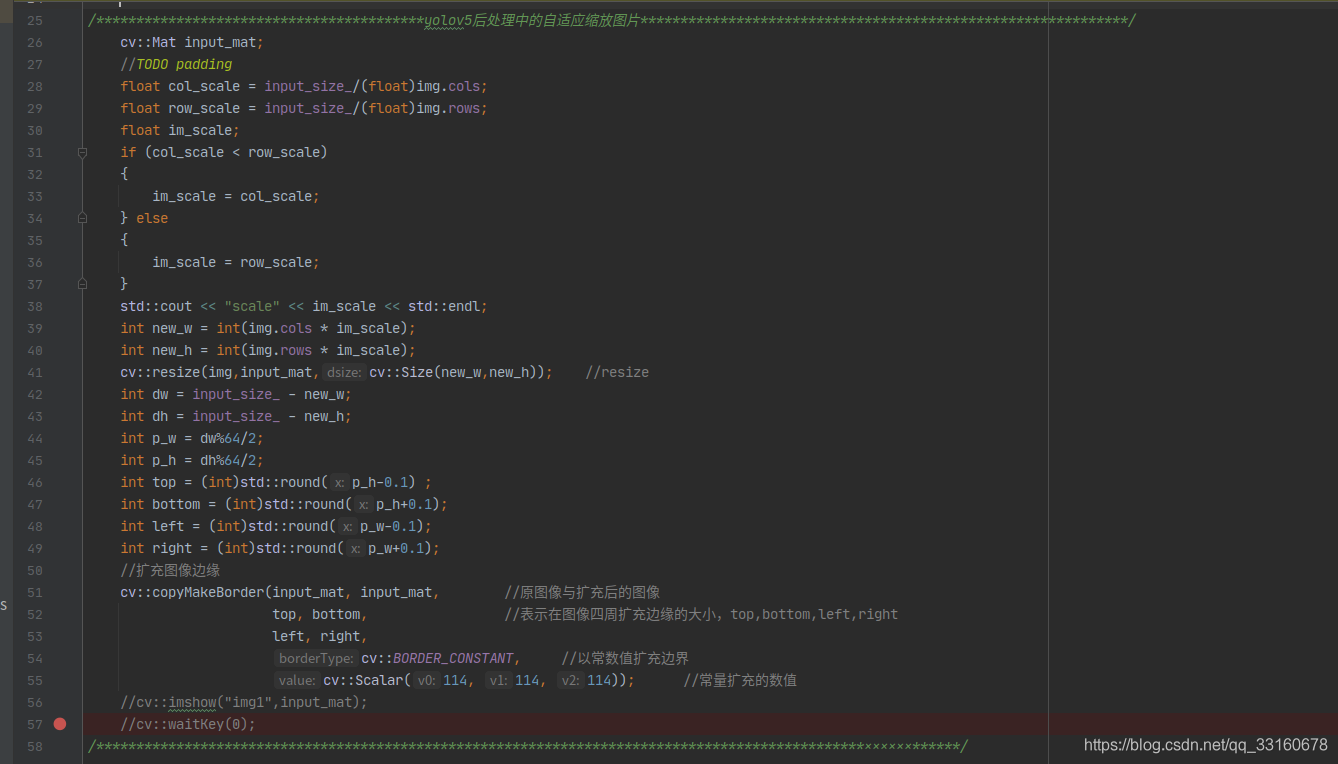Collapse the code block ending at line 37

coord(82,284)
